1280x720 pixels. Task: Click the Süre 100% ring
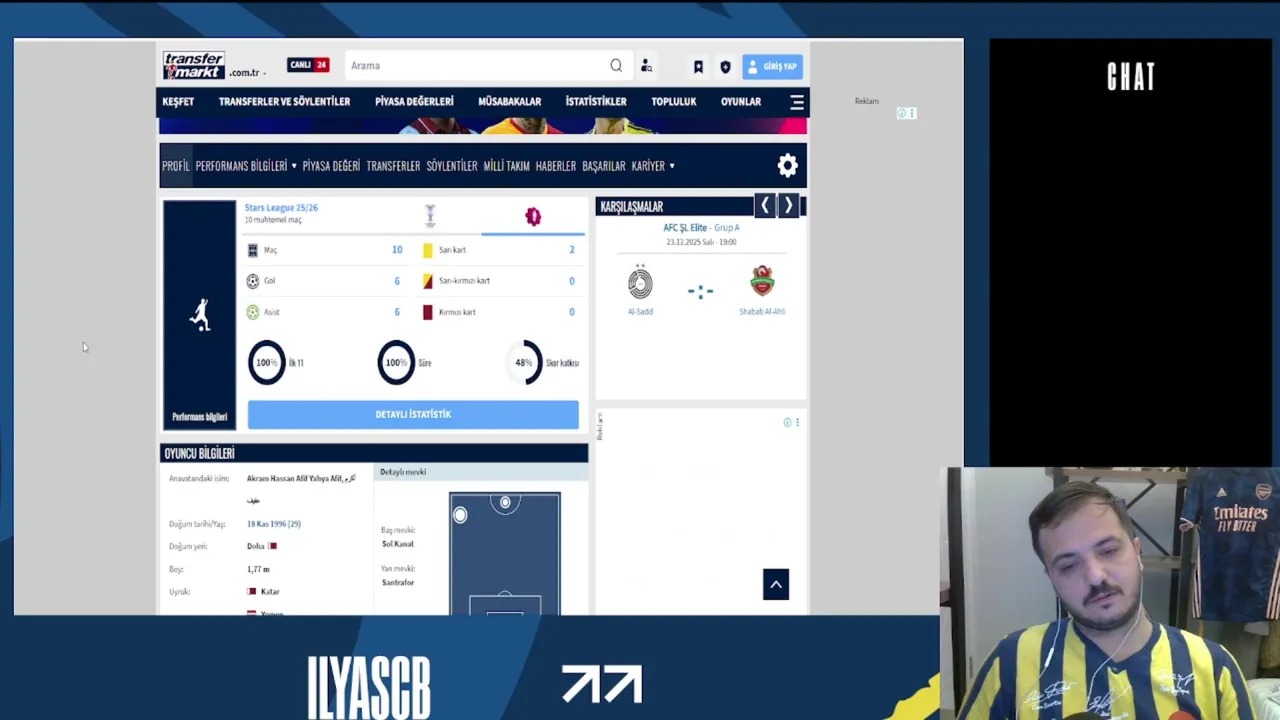tap(396, 363)
